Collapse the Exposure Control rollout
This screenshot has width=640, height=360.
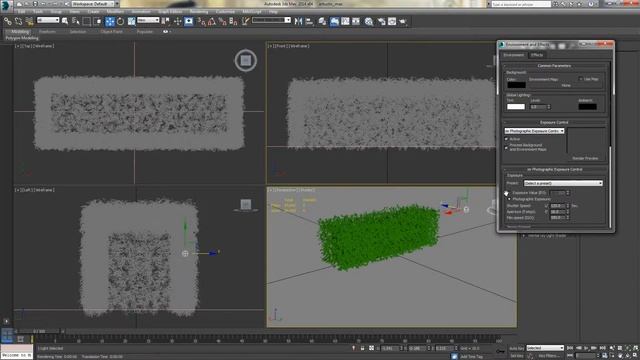[554, 122]
